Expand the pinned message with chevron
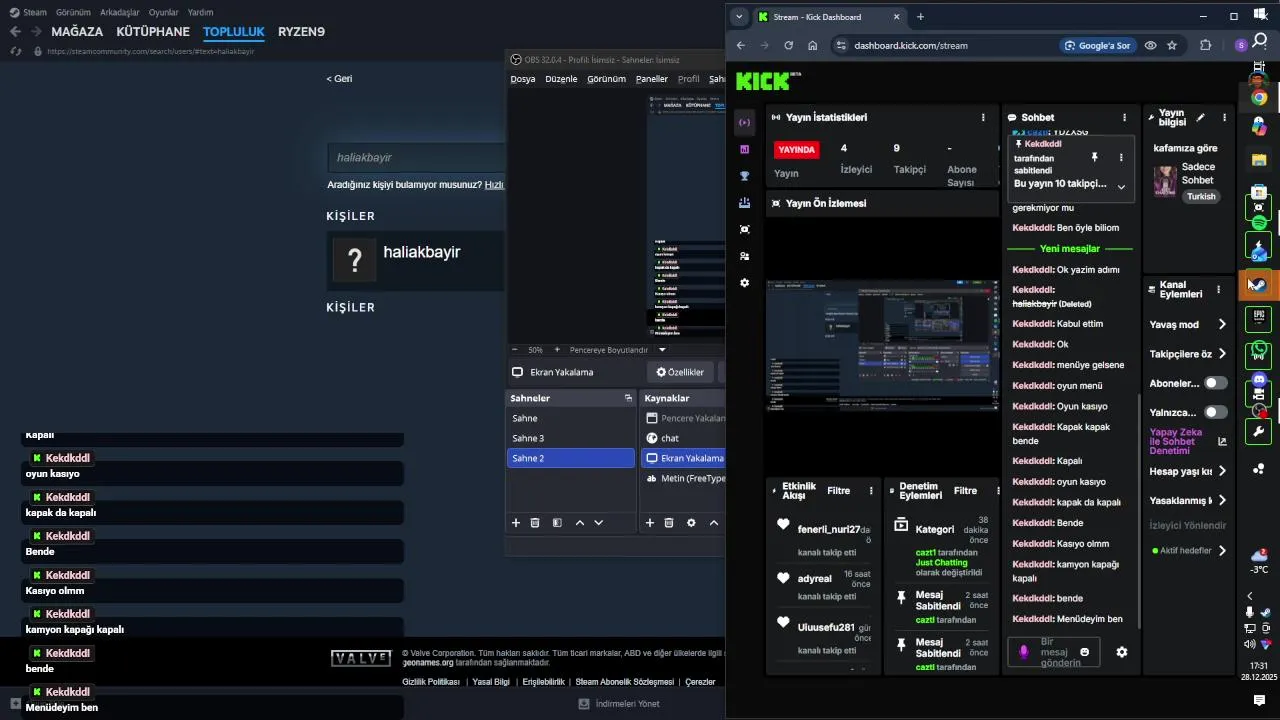The image size is (1280, 720). click(1121, 187)
